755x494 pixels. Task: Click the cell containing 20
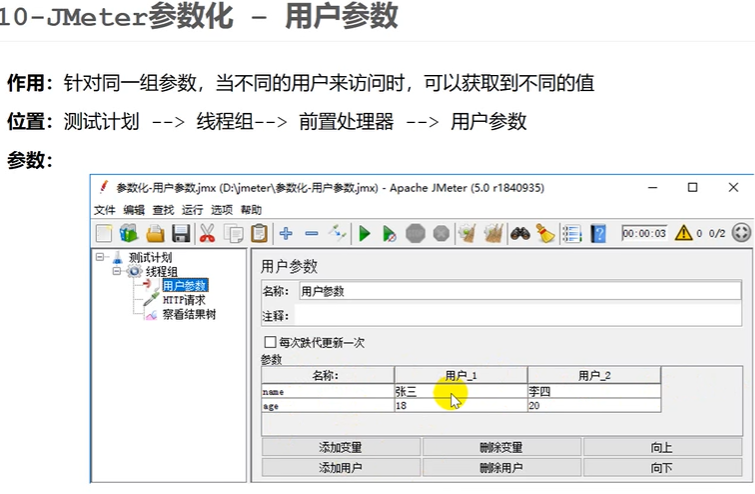pyautogui.click(x=594, y=405)
